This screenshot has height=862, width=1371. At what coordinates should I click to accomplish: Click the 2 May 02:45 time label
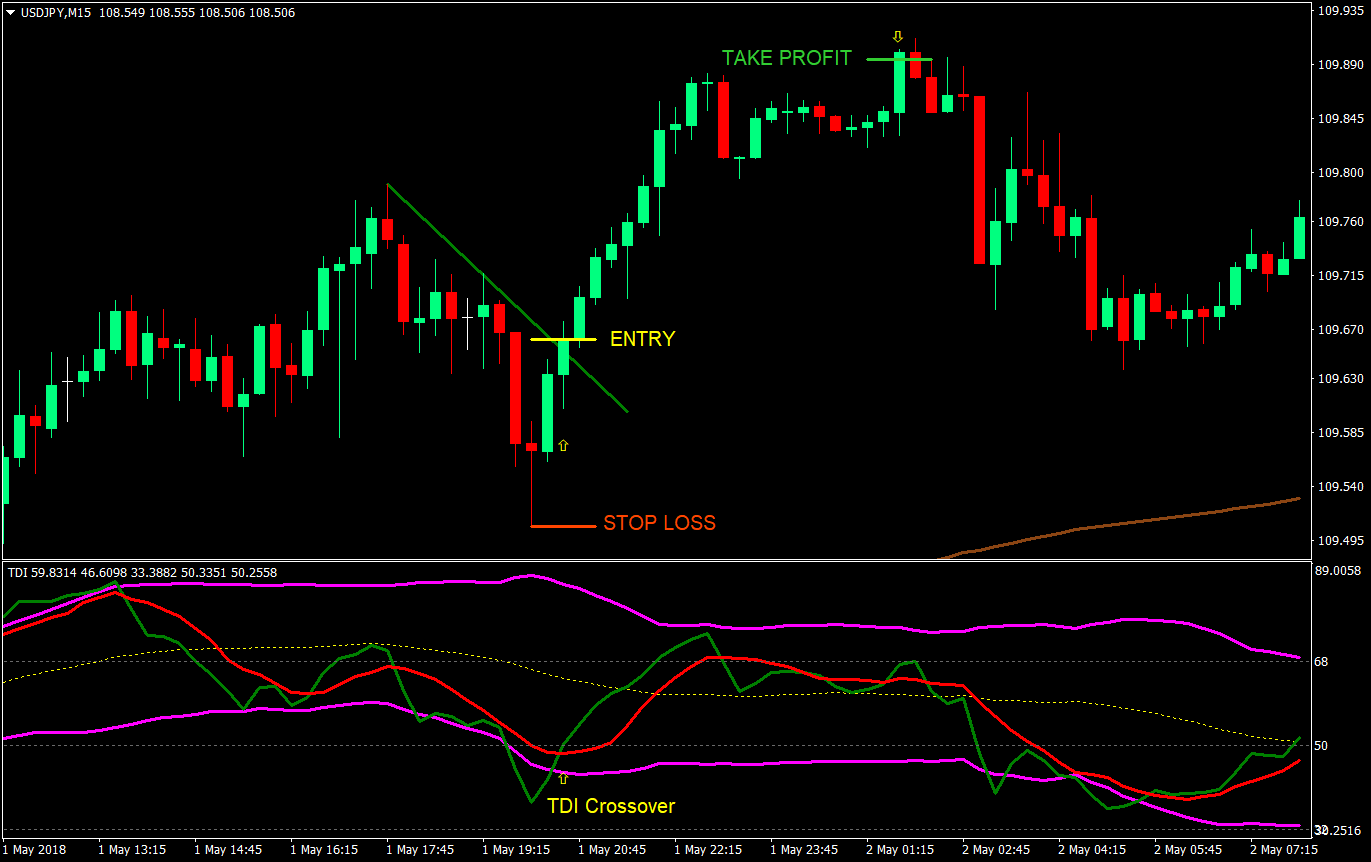(x=994, y=850)
